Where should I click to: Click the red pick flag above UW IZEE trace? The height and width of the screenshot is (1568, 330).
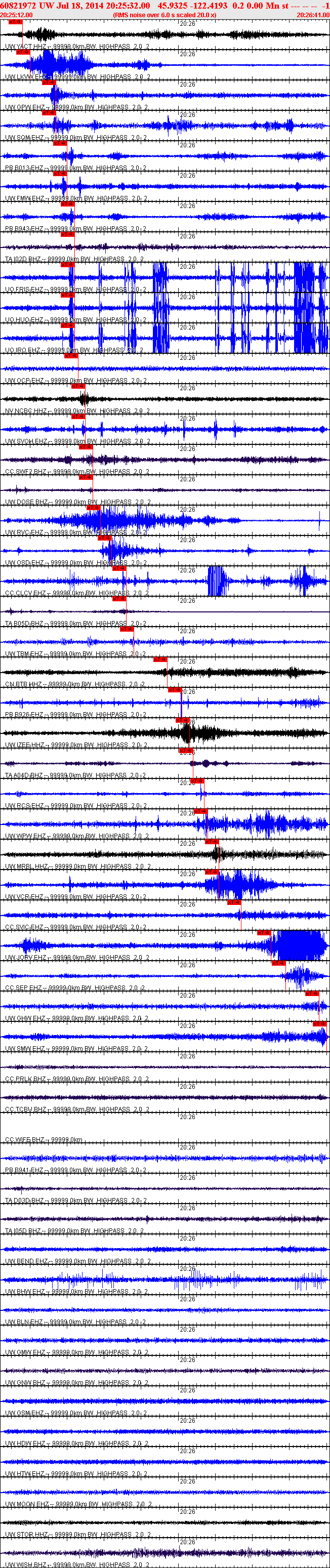(x=182, y=721)
